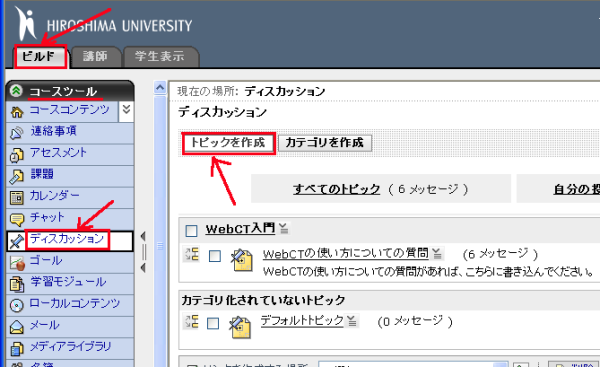Image resolution: width=600 pixels, height=367 pixels.
Task: Click the ローカルコンテンツ disc icon
Action: (x=16, y=305)
